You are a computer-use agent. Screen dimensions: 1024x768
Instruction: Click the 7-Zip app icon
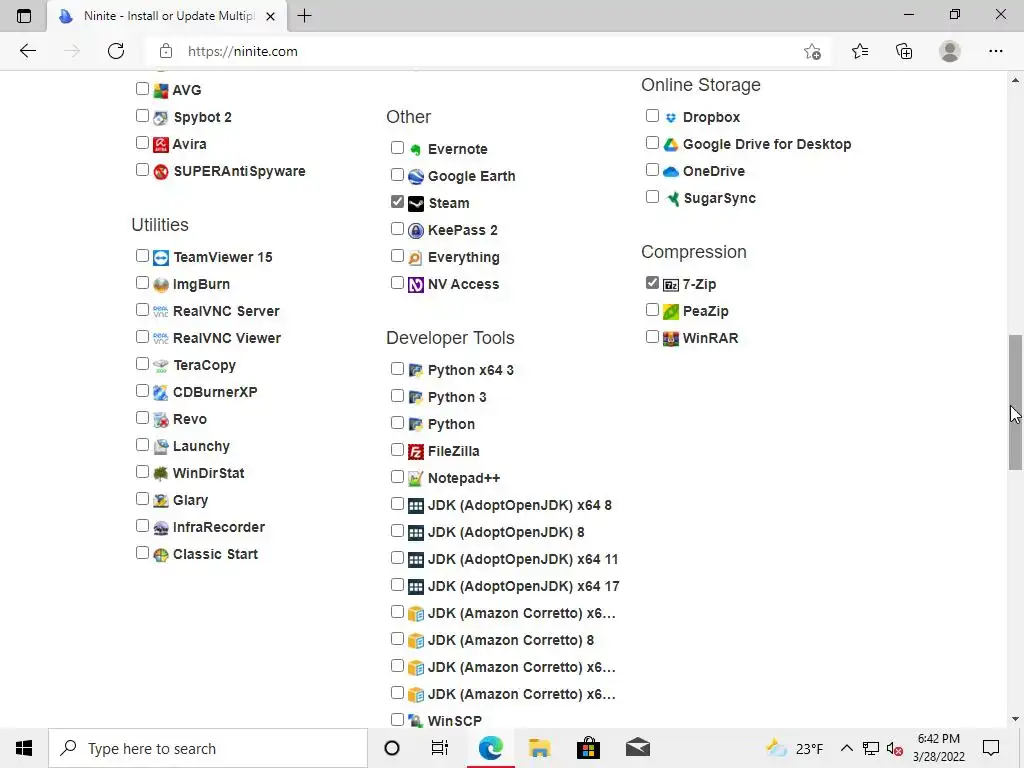671,285
